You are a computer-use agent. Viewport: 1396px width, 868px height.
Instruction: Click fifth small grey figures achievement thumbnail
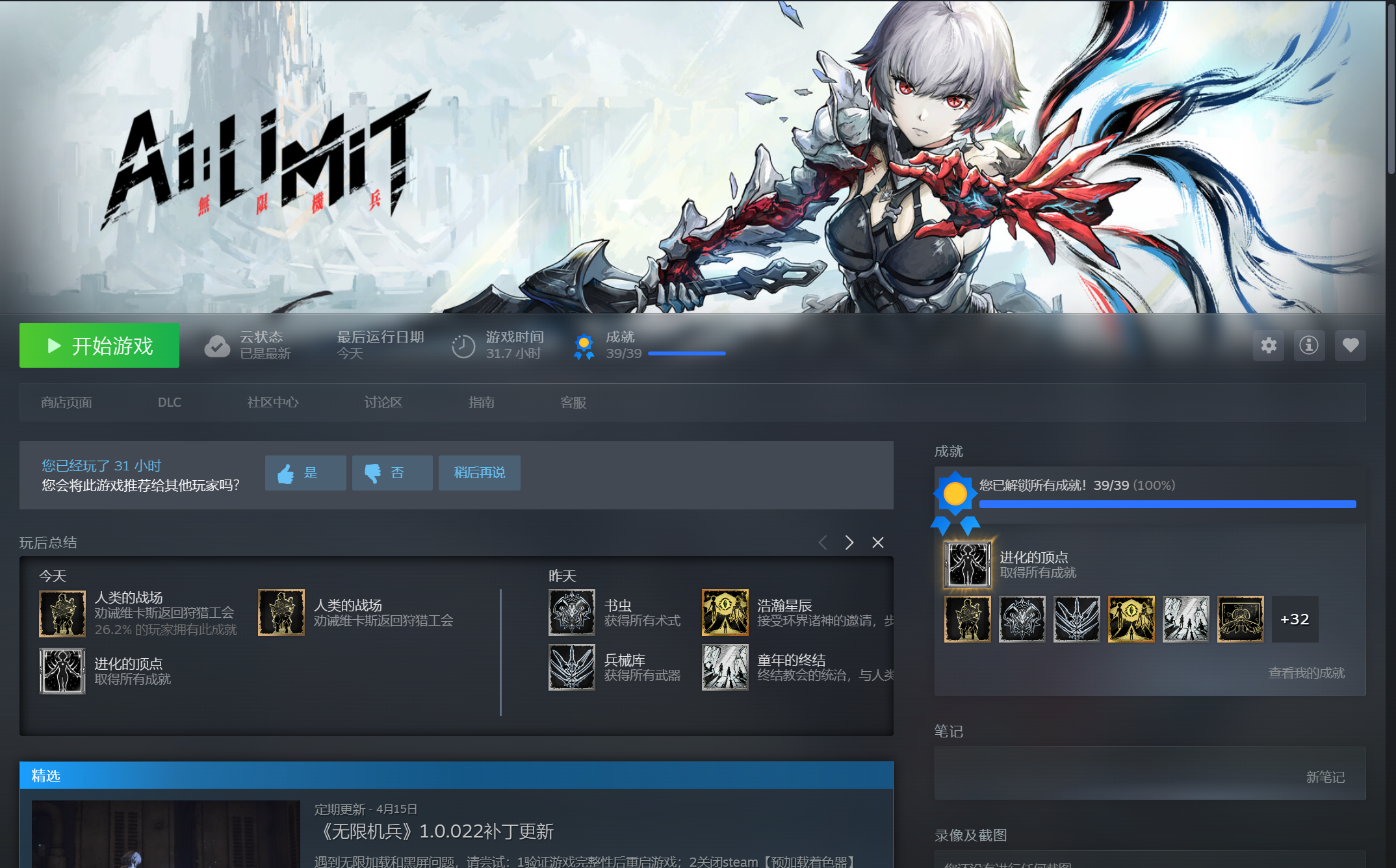click(x=1186, y=619)
